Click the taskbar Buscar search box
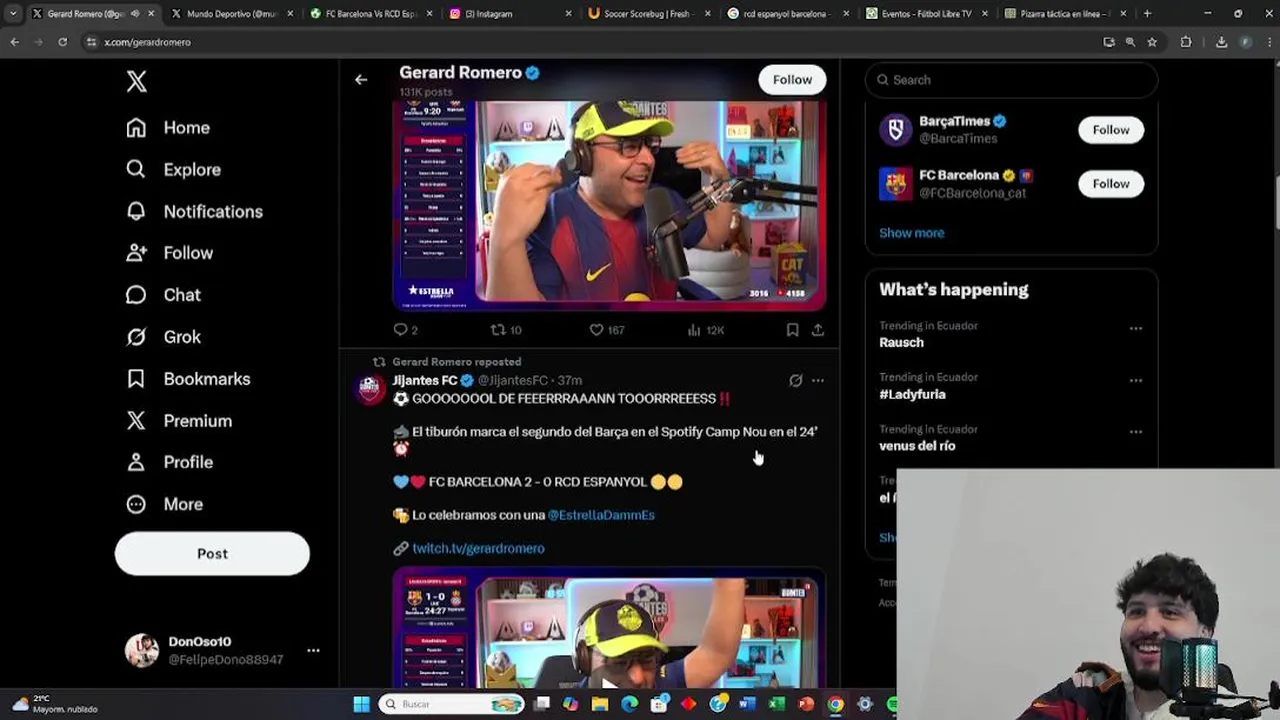 452,704
